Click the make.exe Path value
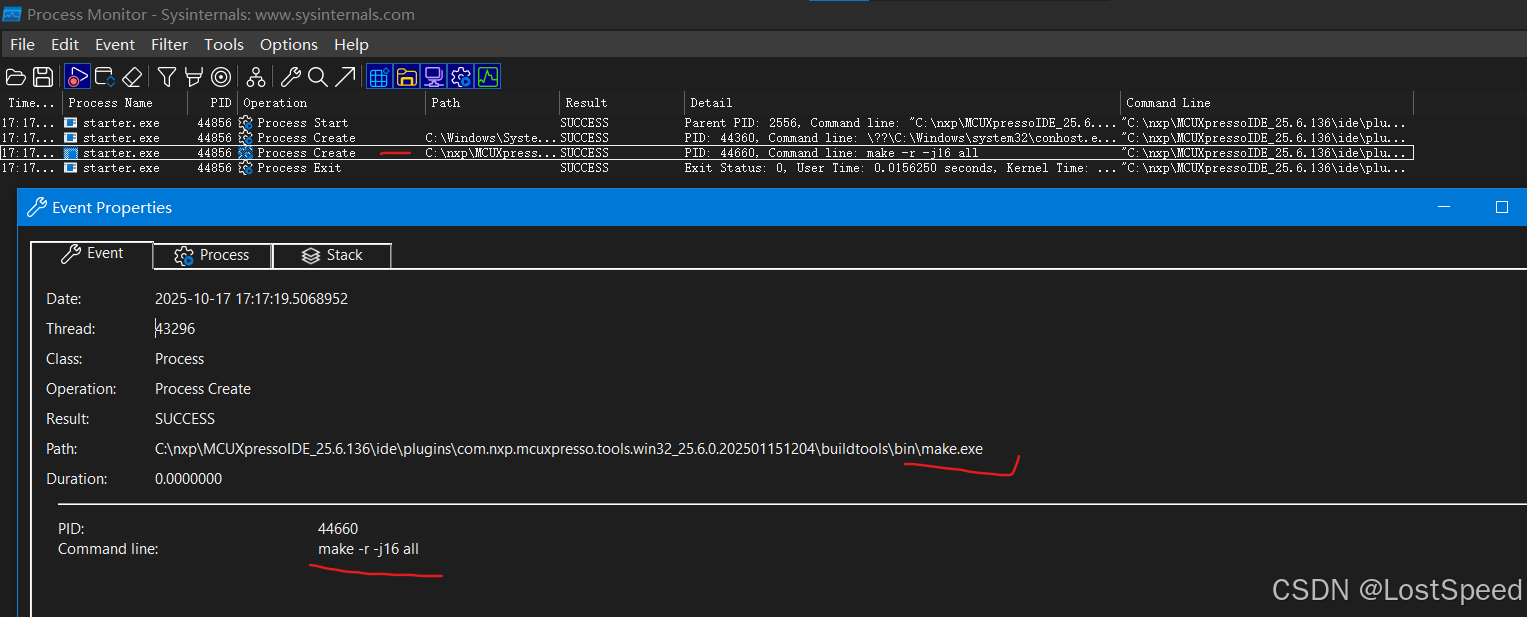 tap(568, 449)
